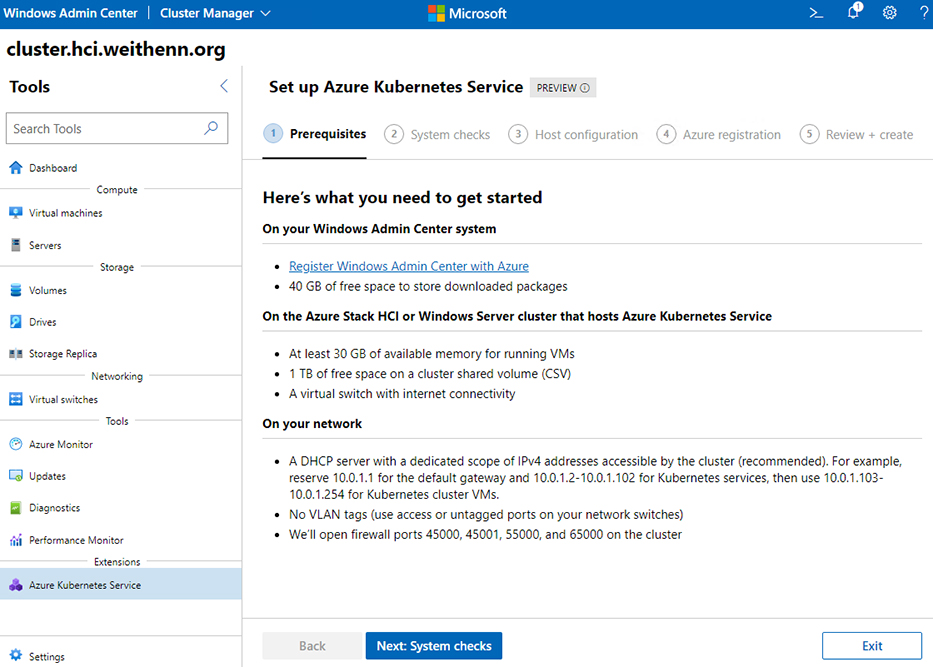Click the 'No VLAN tags' bullet

(x=486, y=515)
